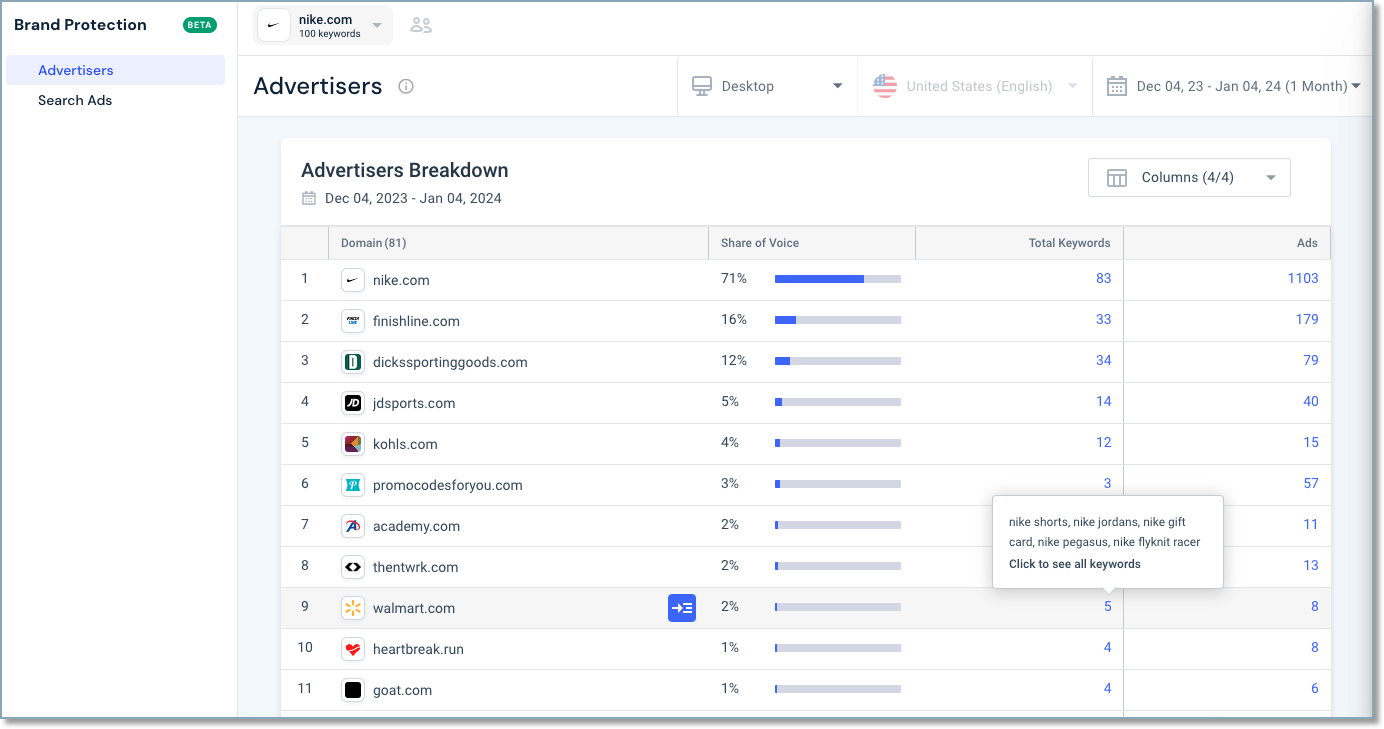Image resolution: width=1384 pixels, height=729 pixels.
Task: Click the small calendar icon under Advertisers Breakdown
Action: 309,198
